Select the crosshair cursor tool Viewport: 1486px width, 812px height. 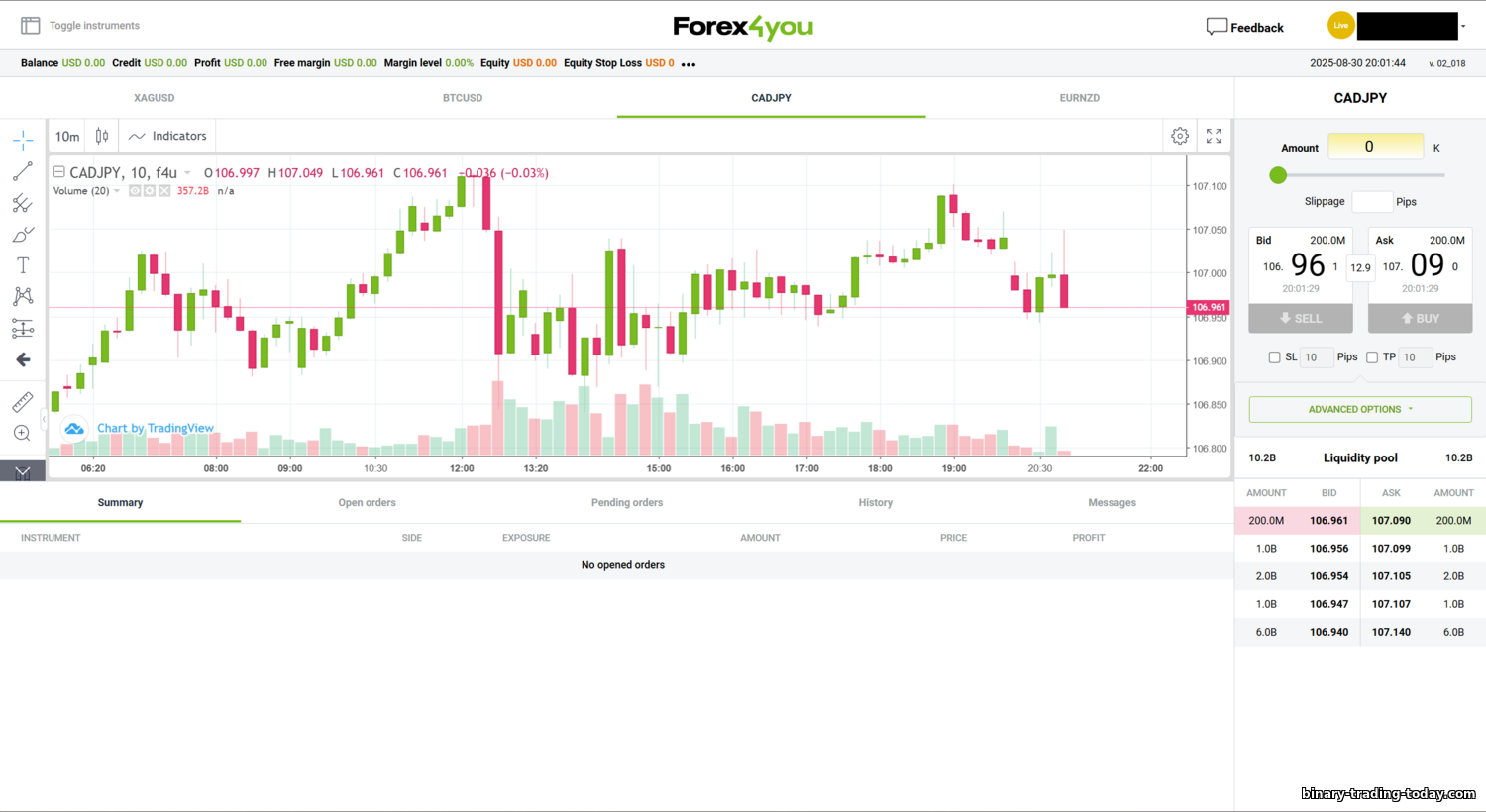[23, 140]
